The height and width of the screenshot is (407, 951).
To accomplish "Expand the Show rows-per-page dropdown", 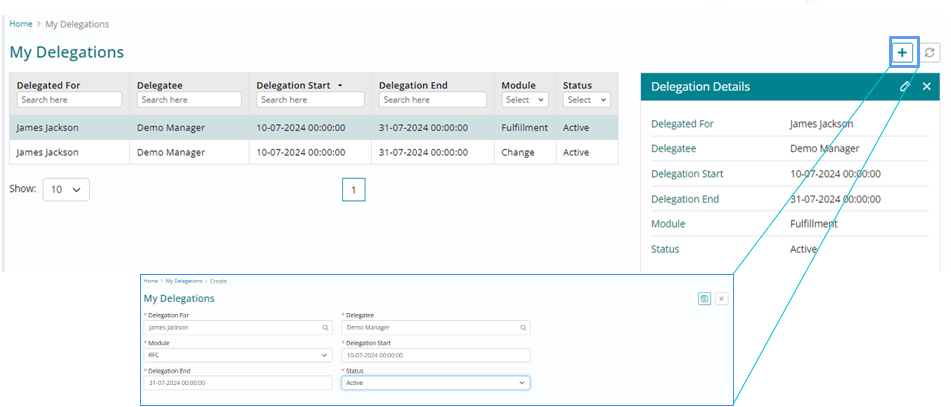I will click(x=66, y=189).
